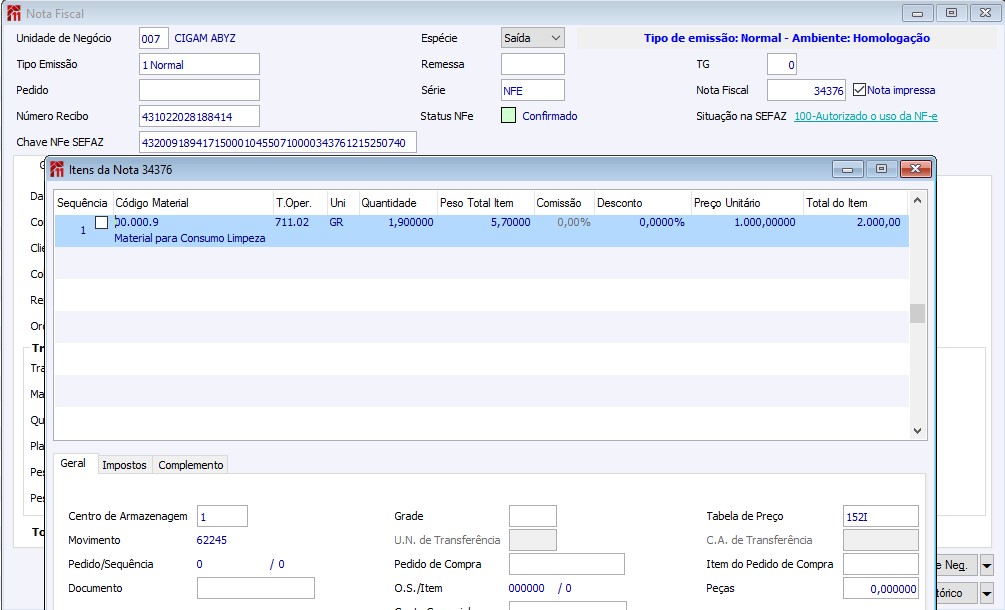Image resolution: width=1005 pixels, height=610 pixels.
Task: Click the operation type cell 711.02
Action: (292, 222)
